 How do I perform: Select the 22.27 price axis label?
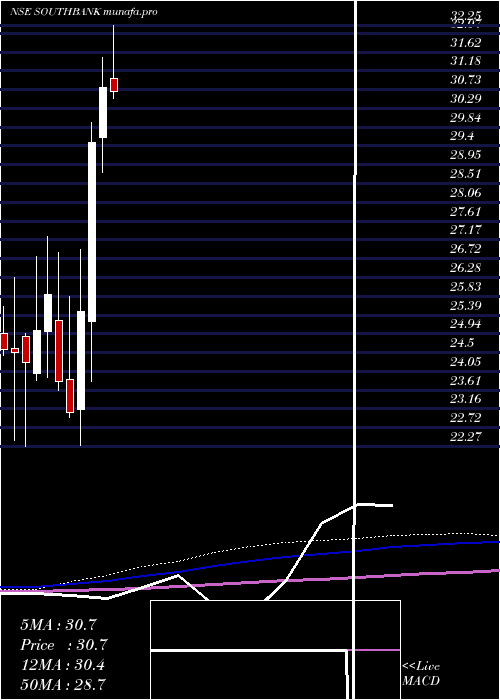coord(466,437)
